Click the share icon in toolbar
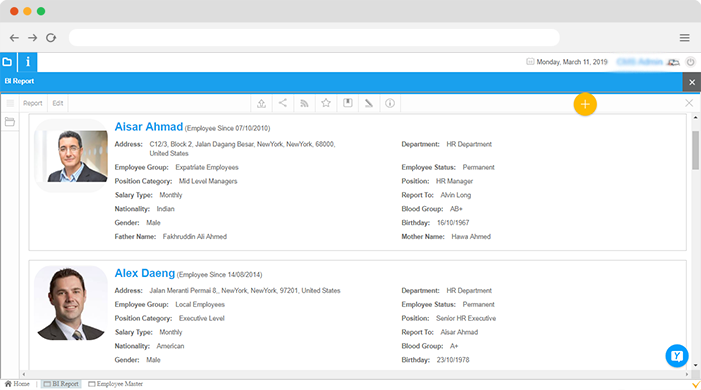 point(283,103)
